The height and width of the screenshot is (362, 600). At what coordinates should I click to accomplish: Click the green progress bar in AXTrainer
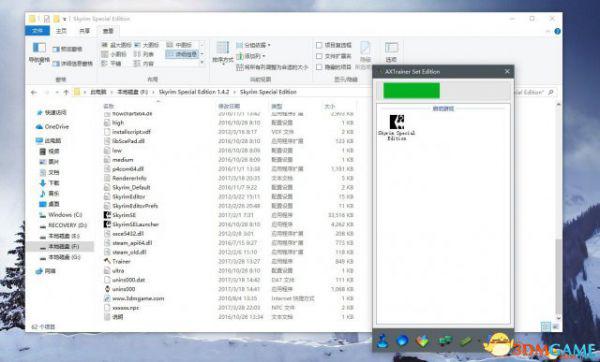[x=411, y=91]
